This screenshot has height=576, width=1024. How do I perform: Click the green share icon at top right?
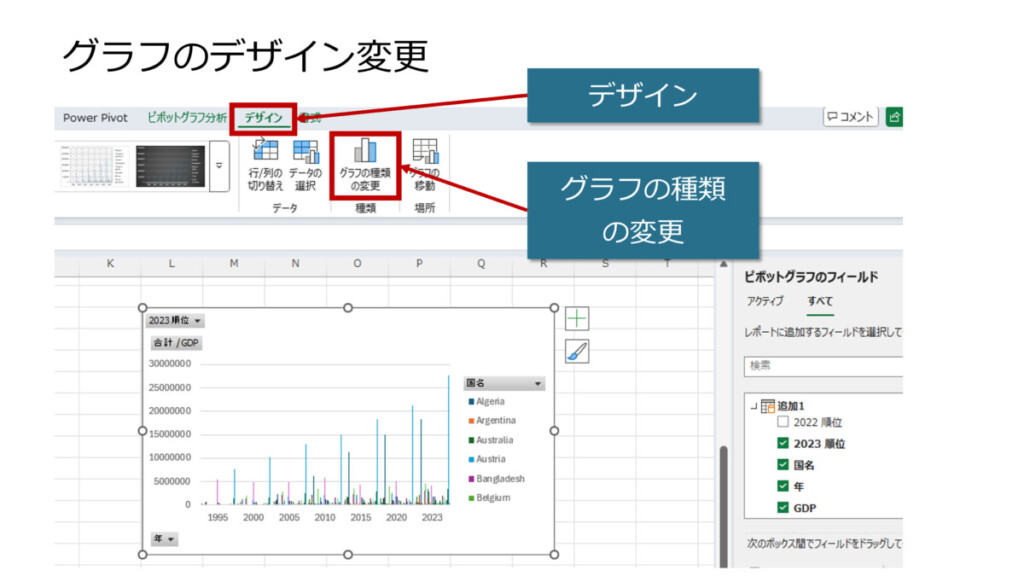[x=894, y=117]
